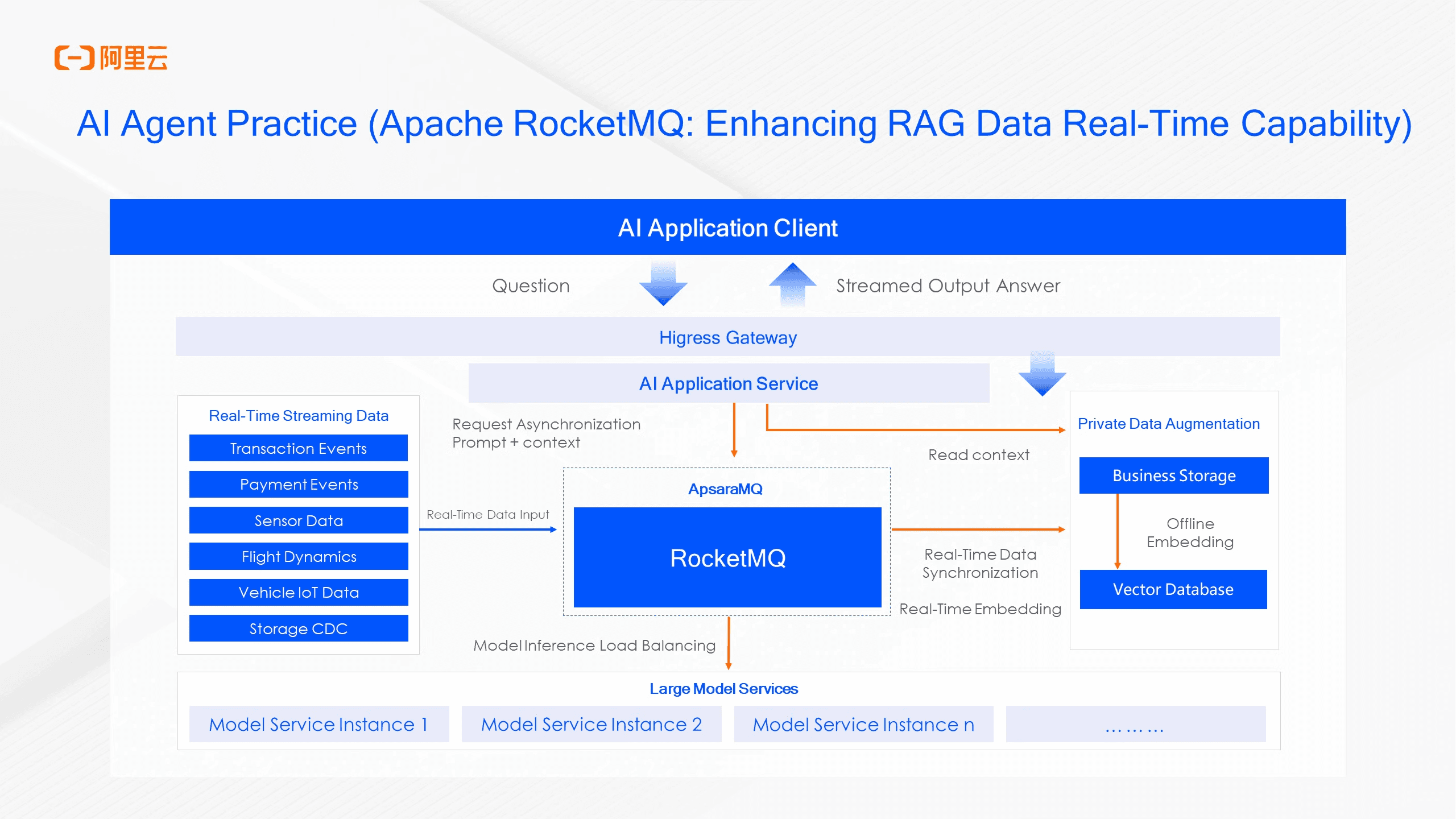This screenshot has width=1456, height=819.
Task: Select the Business Storage box
Action: click(1174, 475)
